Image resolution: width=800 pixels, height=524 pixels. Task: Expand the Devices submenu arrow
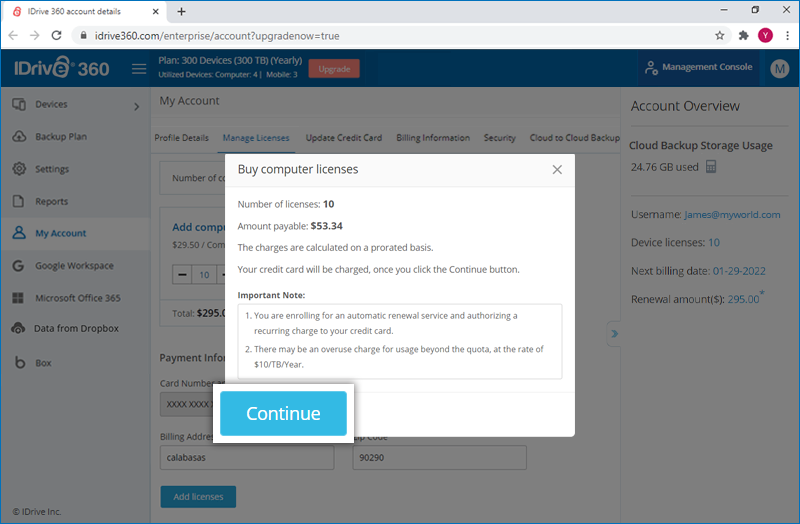click(136, 106)
